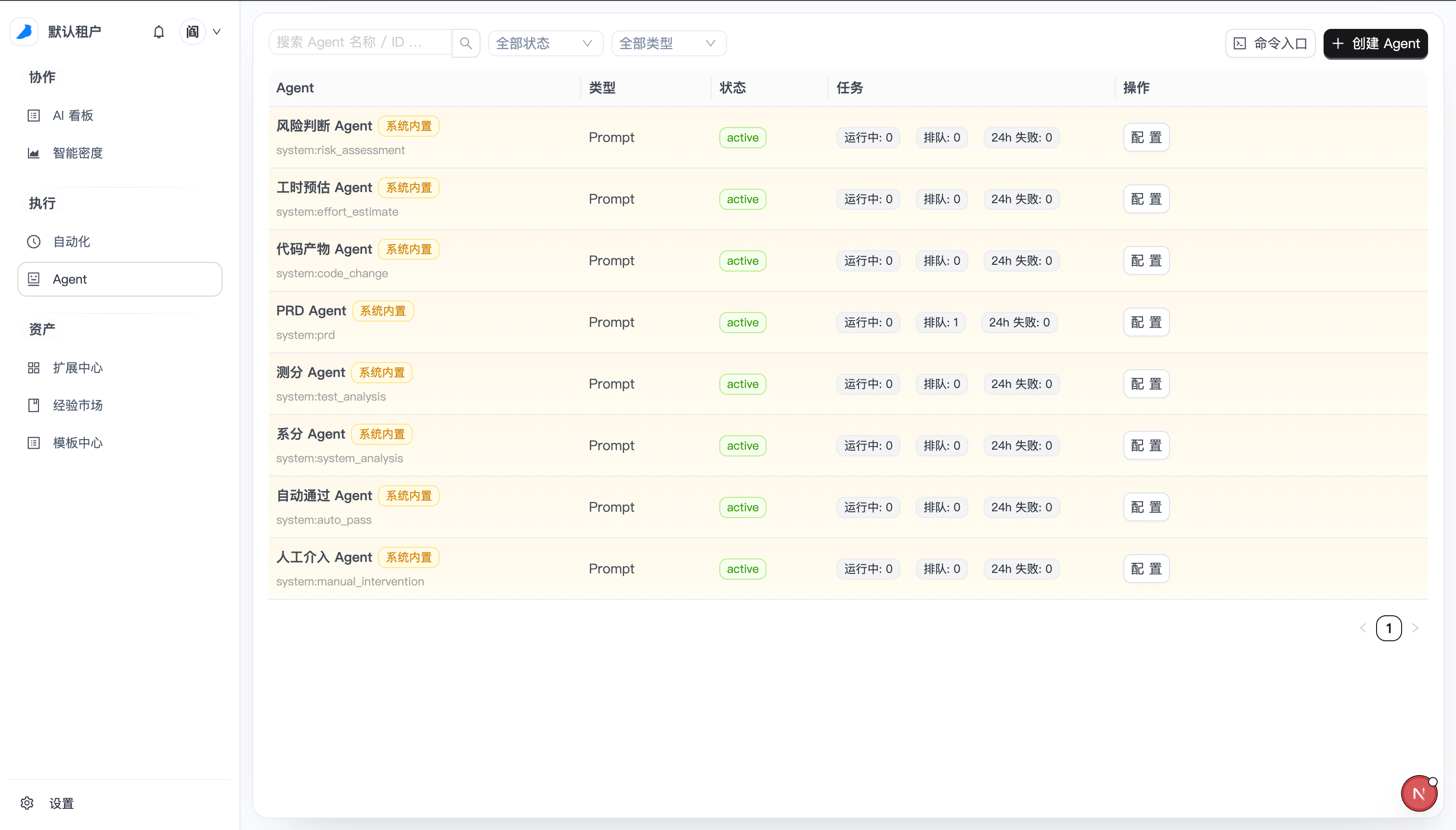
Task: Open the 全部状态 status filter dropdown
Action: (545, 43)
